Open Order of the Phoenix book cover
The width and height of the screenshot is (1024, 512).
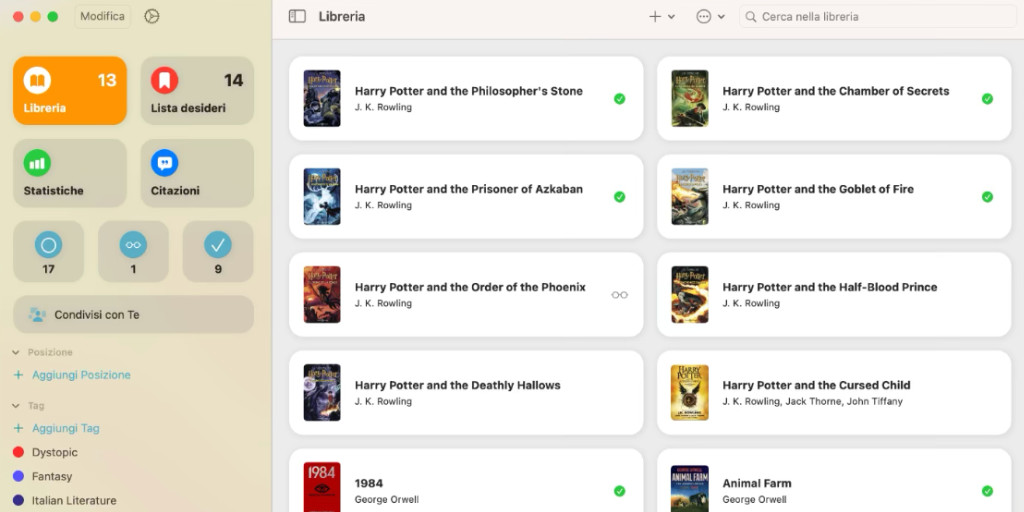point(322,295)
